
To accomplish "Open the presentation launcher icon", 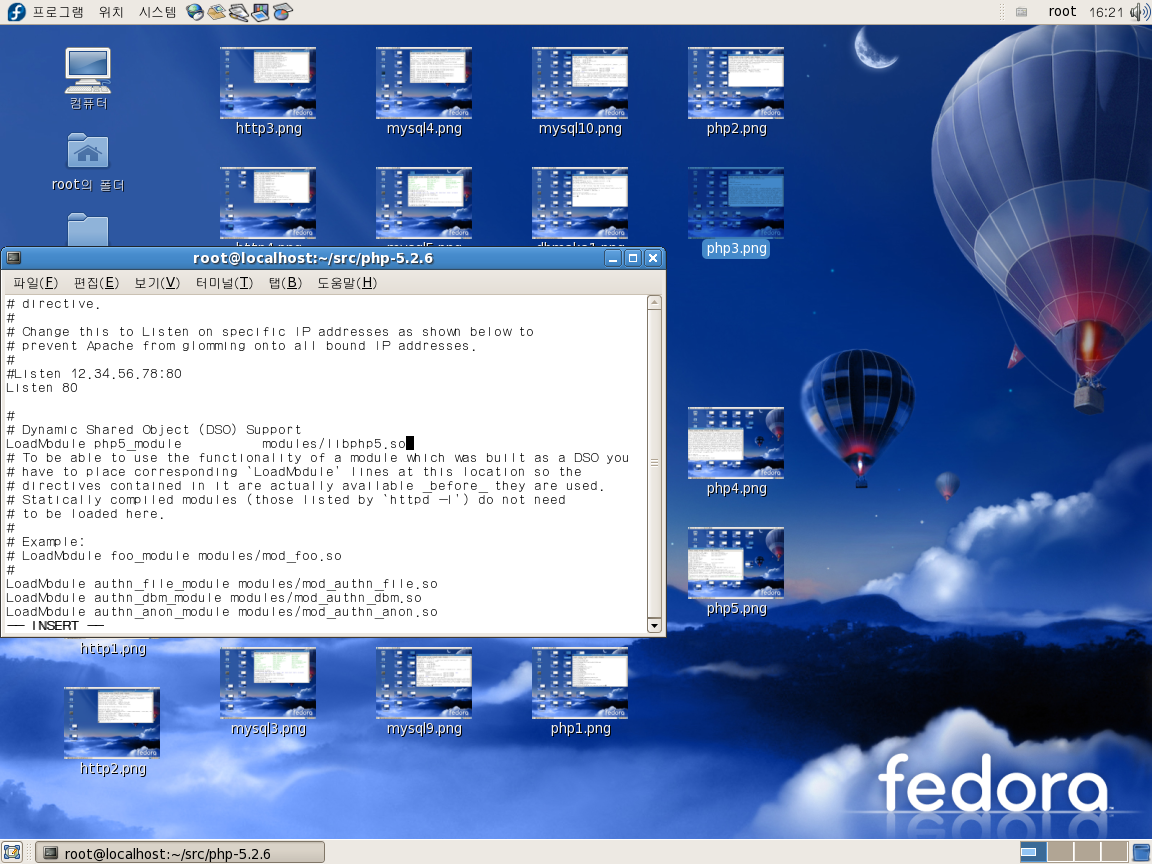I will pyautogui.click(x=261, y=12).
